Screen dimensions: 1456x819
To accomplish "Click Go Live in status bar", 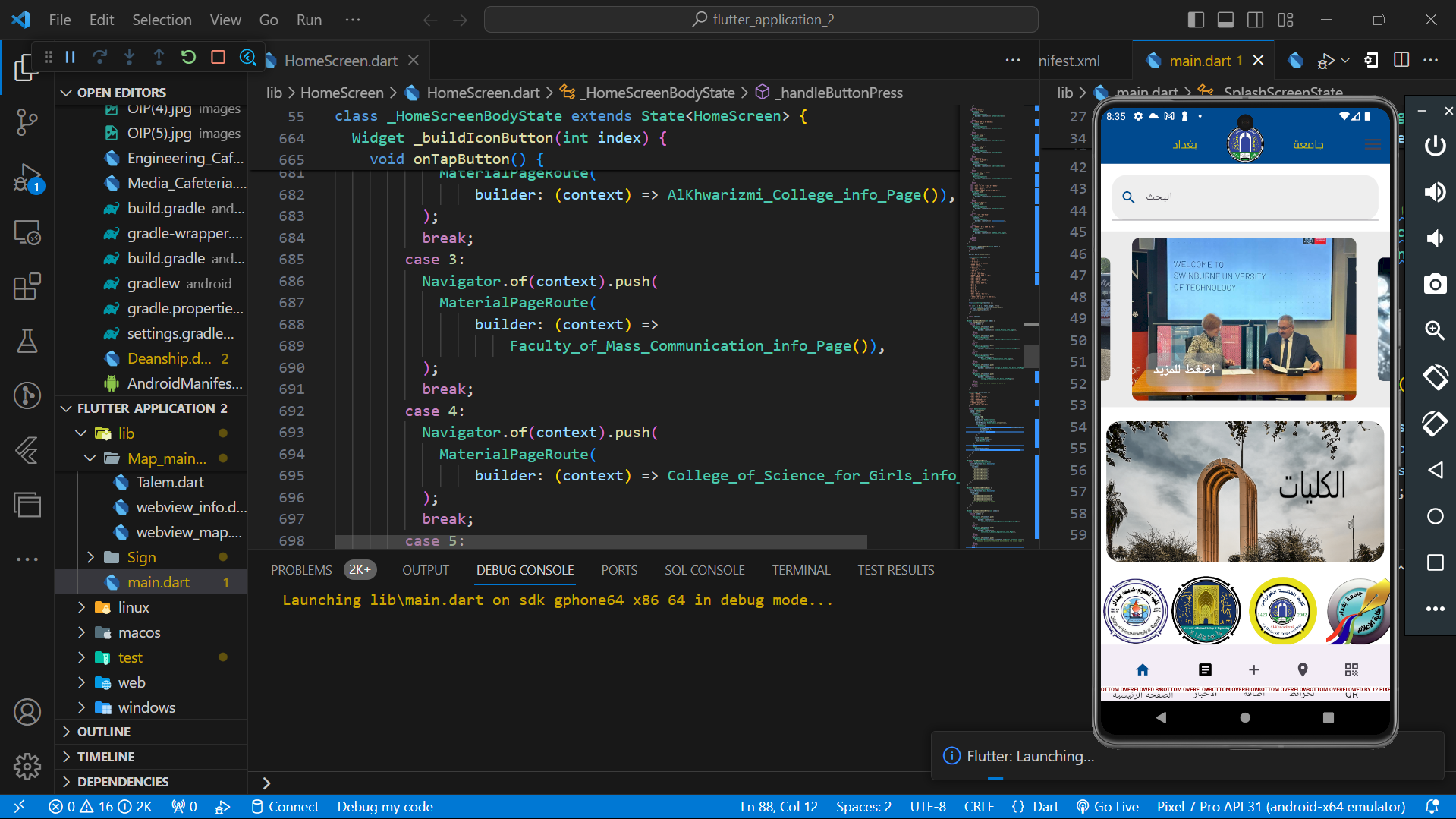I will (x=1108, y=807).
